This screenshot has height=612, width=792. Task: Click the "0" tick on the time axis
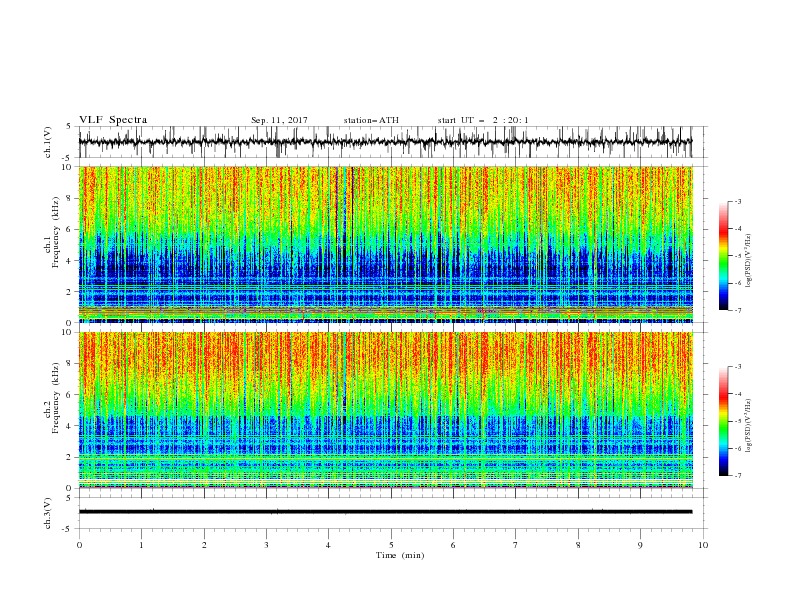coord(79,545)
